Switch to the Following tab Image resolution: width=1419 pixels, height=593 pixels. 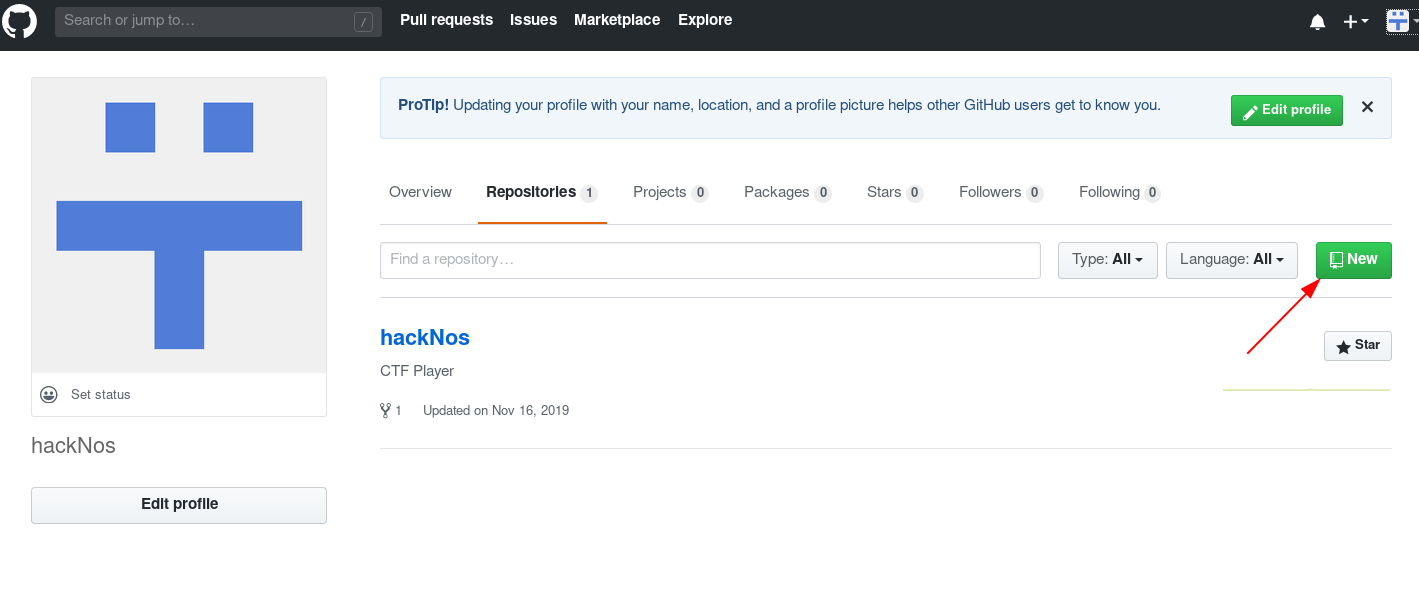1119,192
